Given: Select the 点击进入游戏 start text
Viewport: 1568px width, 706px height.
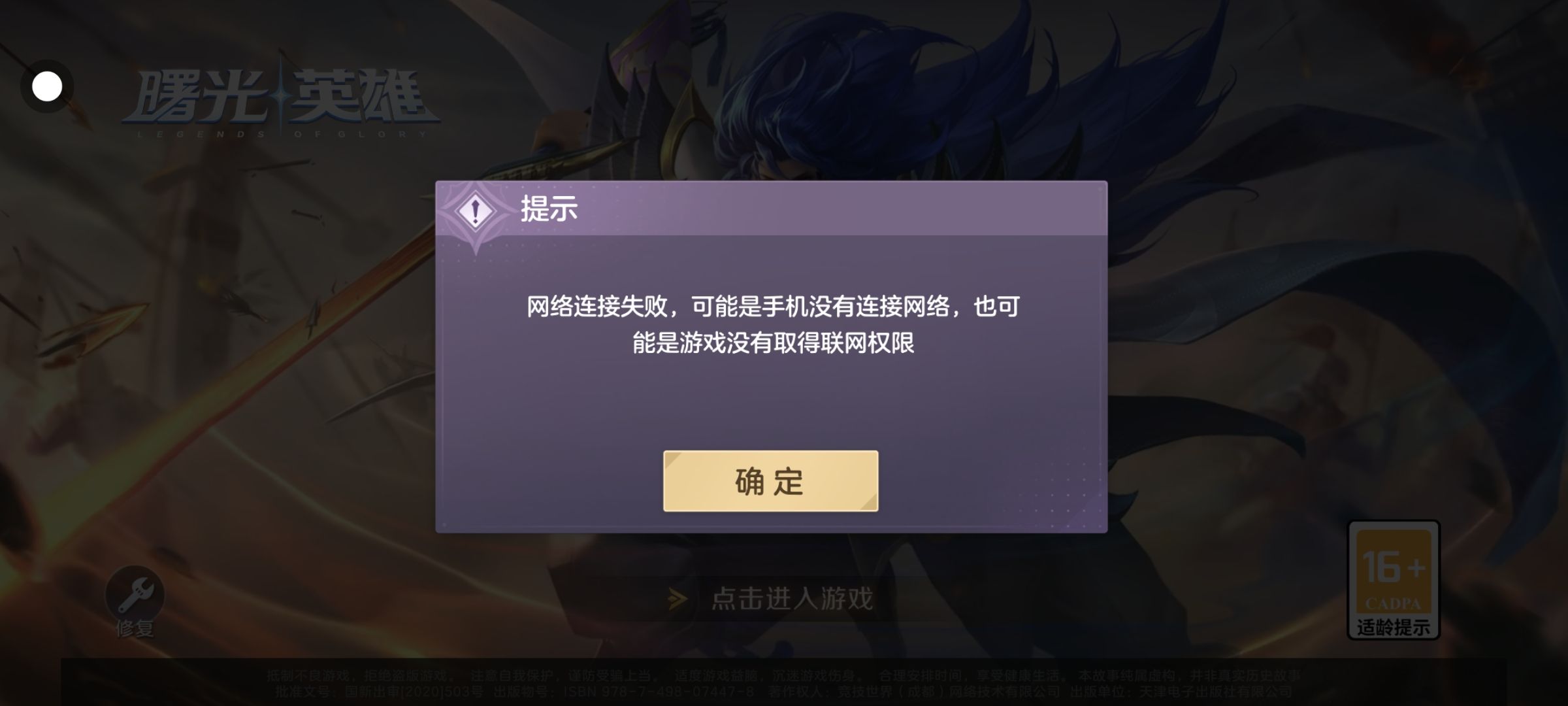Looking at the screenshot, I should pos(792,598).
